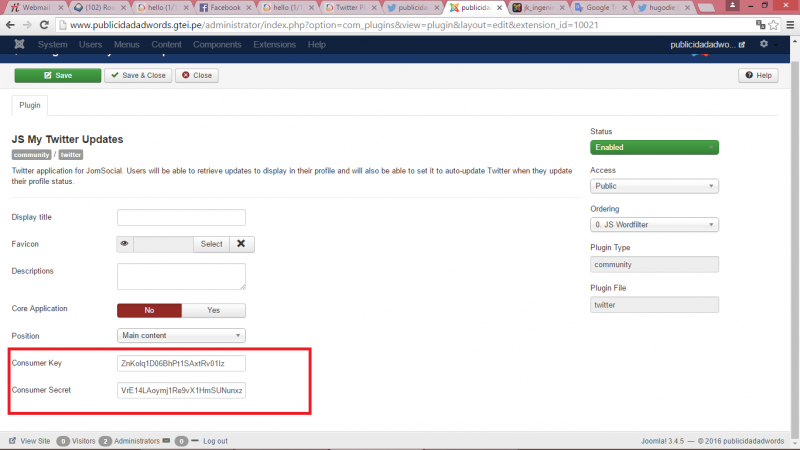Bookmark this page with star icon
The image size is (800, 450).
pos(774,24)
